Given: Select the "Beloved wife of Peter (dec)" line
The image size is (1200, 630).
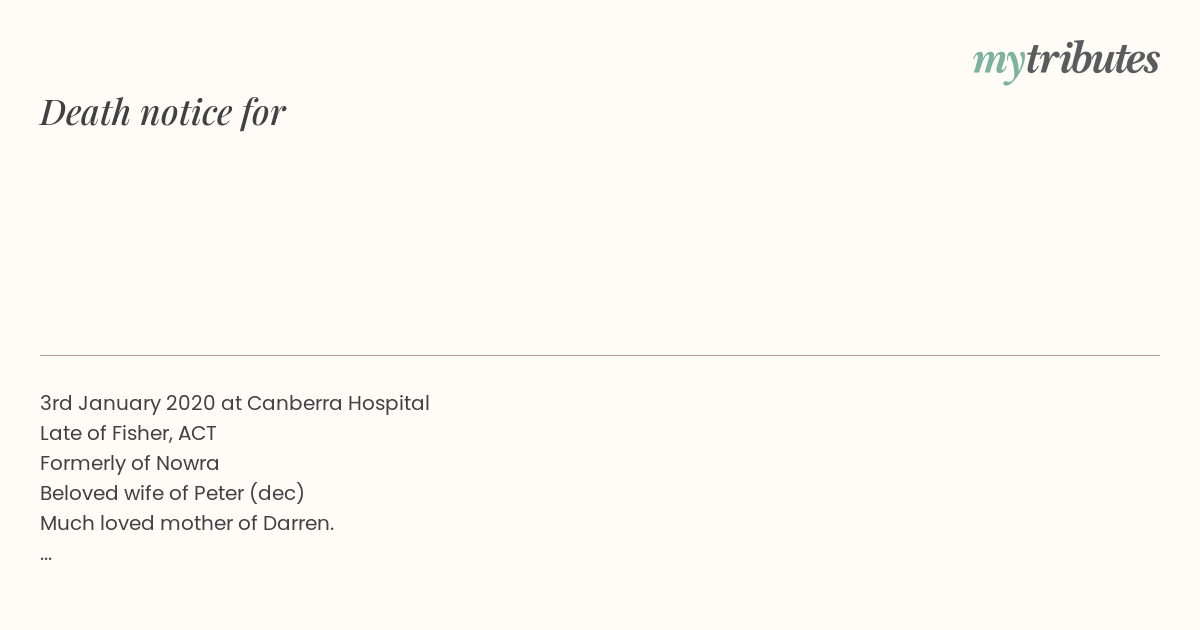Looking at the screenshot, I should coord(172,494).
